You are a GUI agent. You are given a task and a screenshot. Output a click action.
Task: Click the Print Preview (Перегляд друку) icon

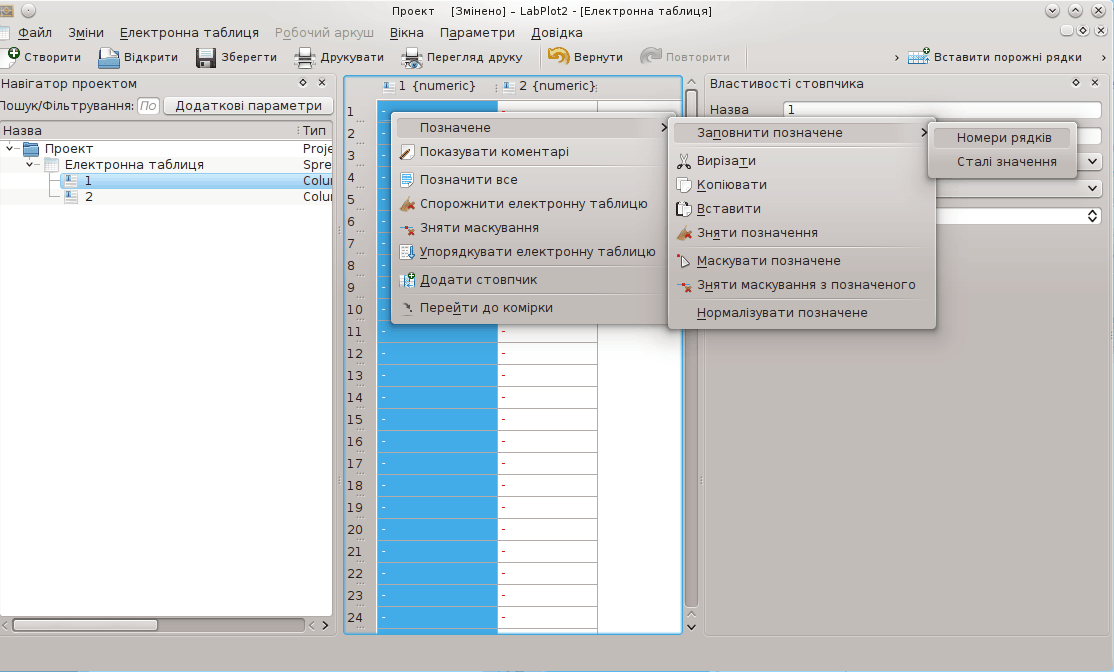tap(411, 57)
